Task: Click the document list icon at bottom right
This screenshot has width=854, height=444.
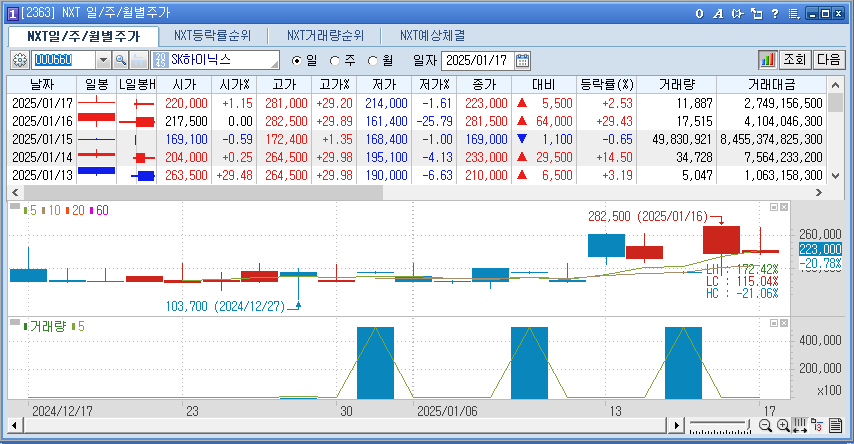Action: [x=835, y=426]
